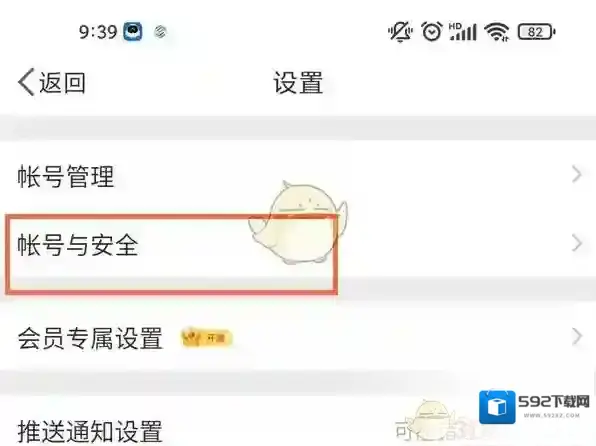This screenshot has height=446, width=596.
Task: Tap the gold VIP crown badge
Action: [x=206, y=338]
